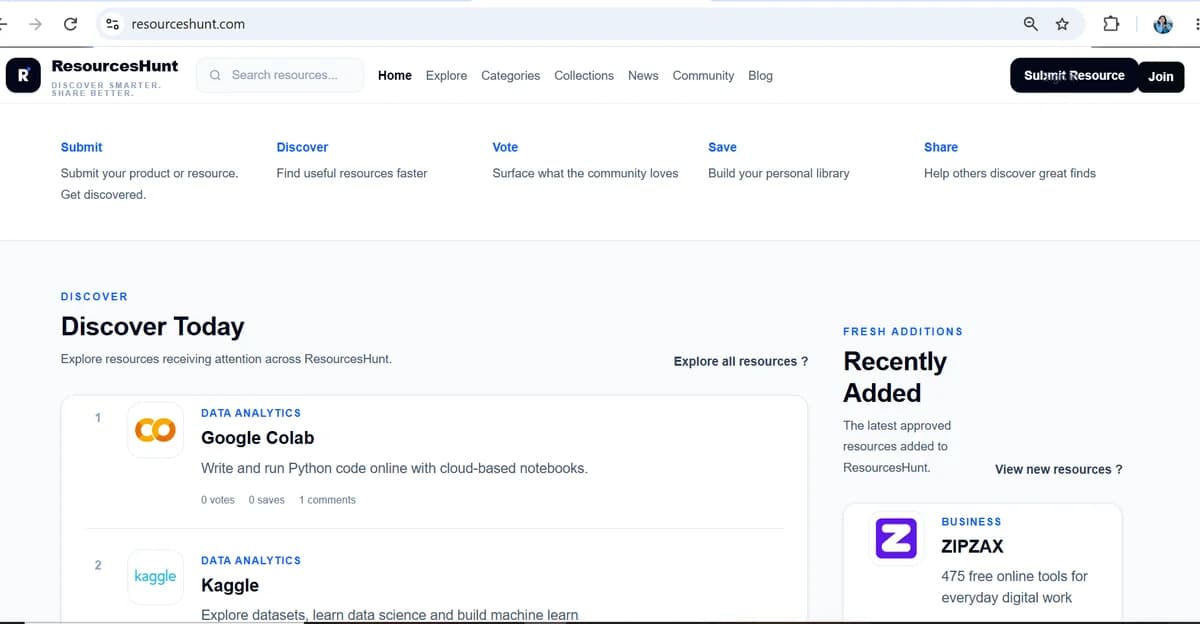Click the 0 saves count for Google Colab
The height and width of the screenshot is (624, 1200).
click(267, 500)
